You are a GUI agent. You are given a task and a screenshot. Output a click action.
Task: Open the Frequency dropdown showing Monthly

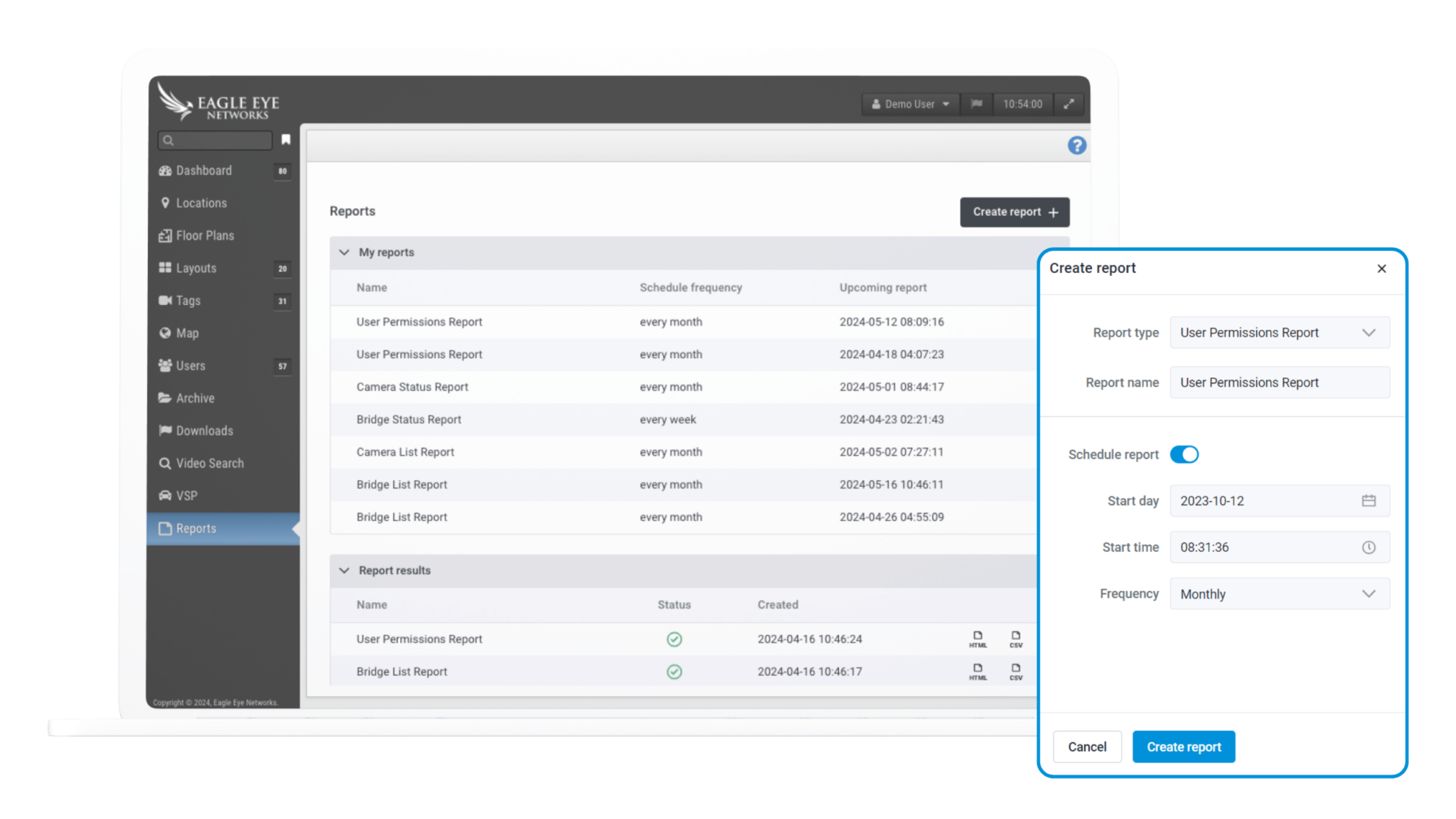(1279, 594)
